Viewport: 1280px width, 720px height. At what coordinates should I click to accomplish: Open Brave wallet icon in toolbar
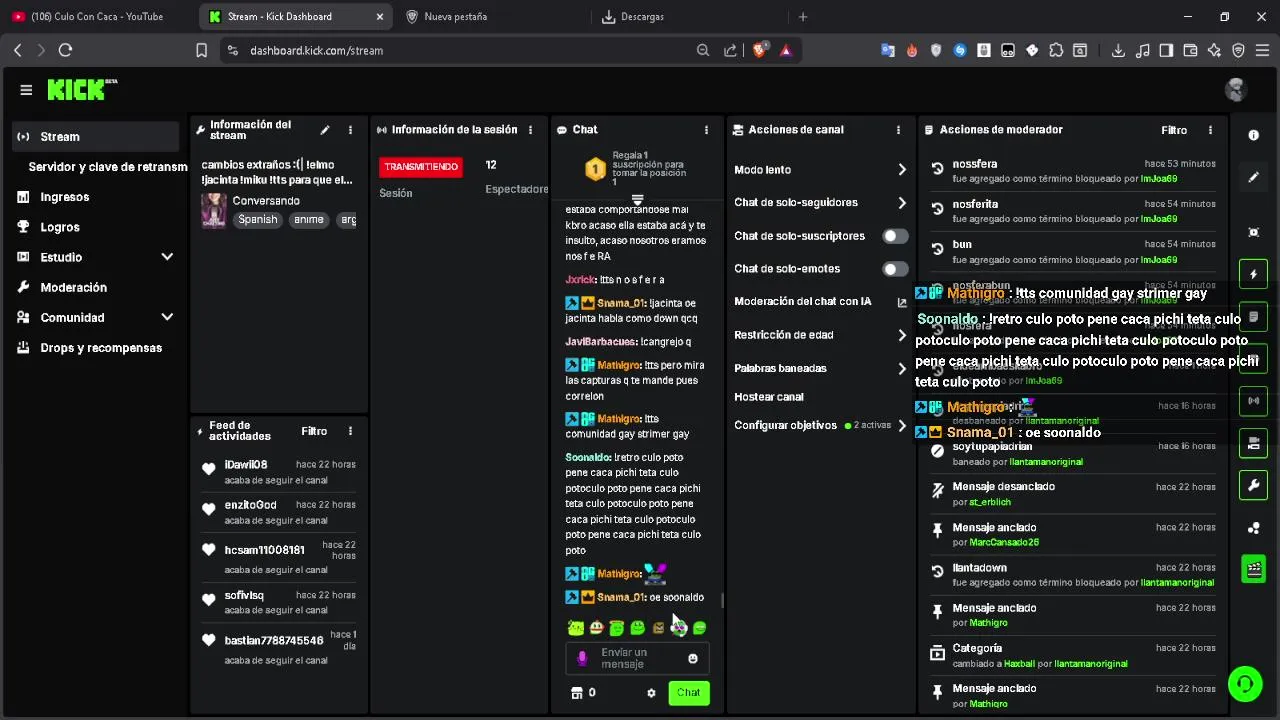click(x=1190, y=50)
